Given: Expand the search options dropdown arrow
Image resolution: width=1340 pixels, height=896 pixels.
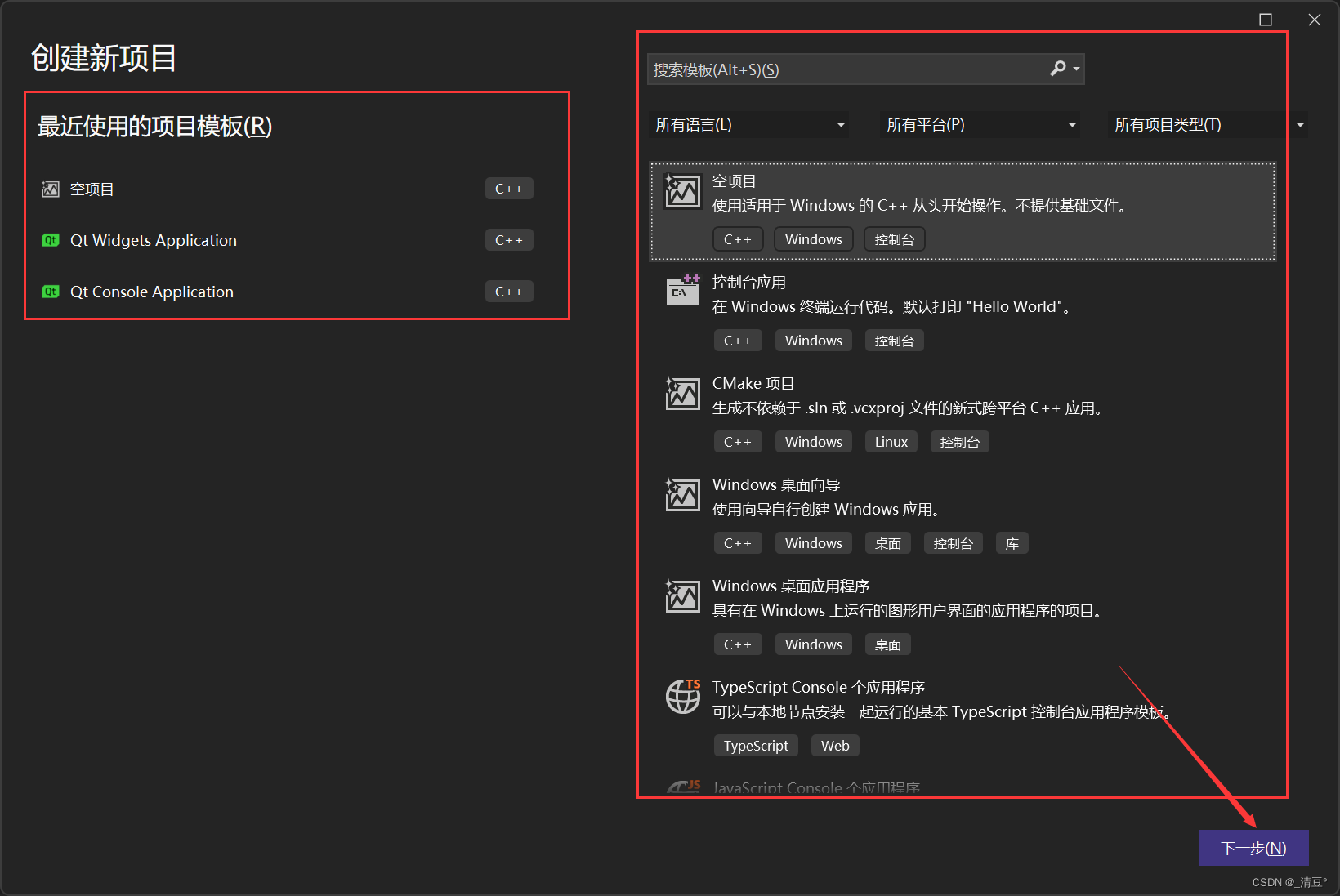Looking at the screenshot, I should coord(1077,69).
